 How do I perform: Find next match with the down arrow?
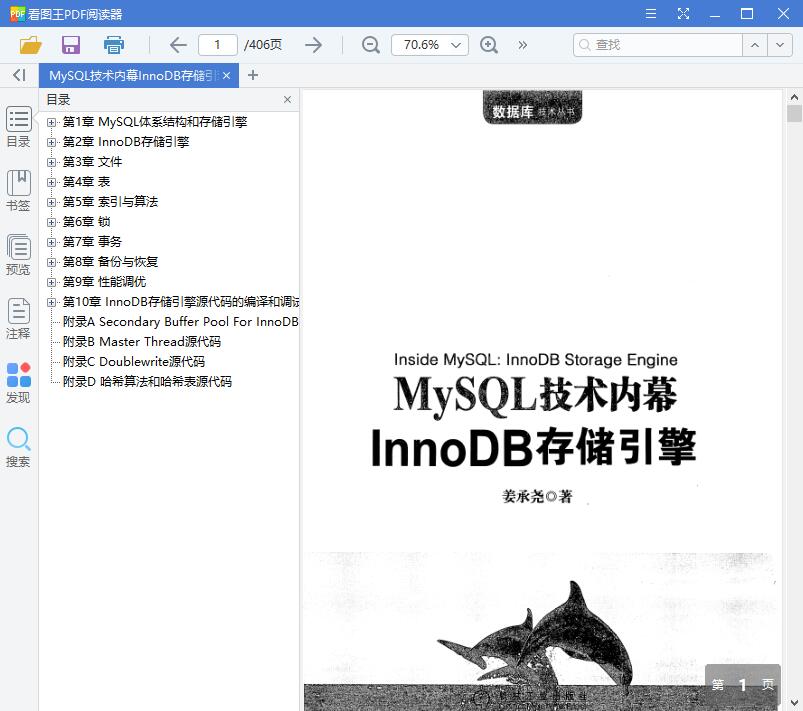coord(780,45)
